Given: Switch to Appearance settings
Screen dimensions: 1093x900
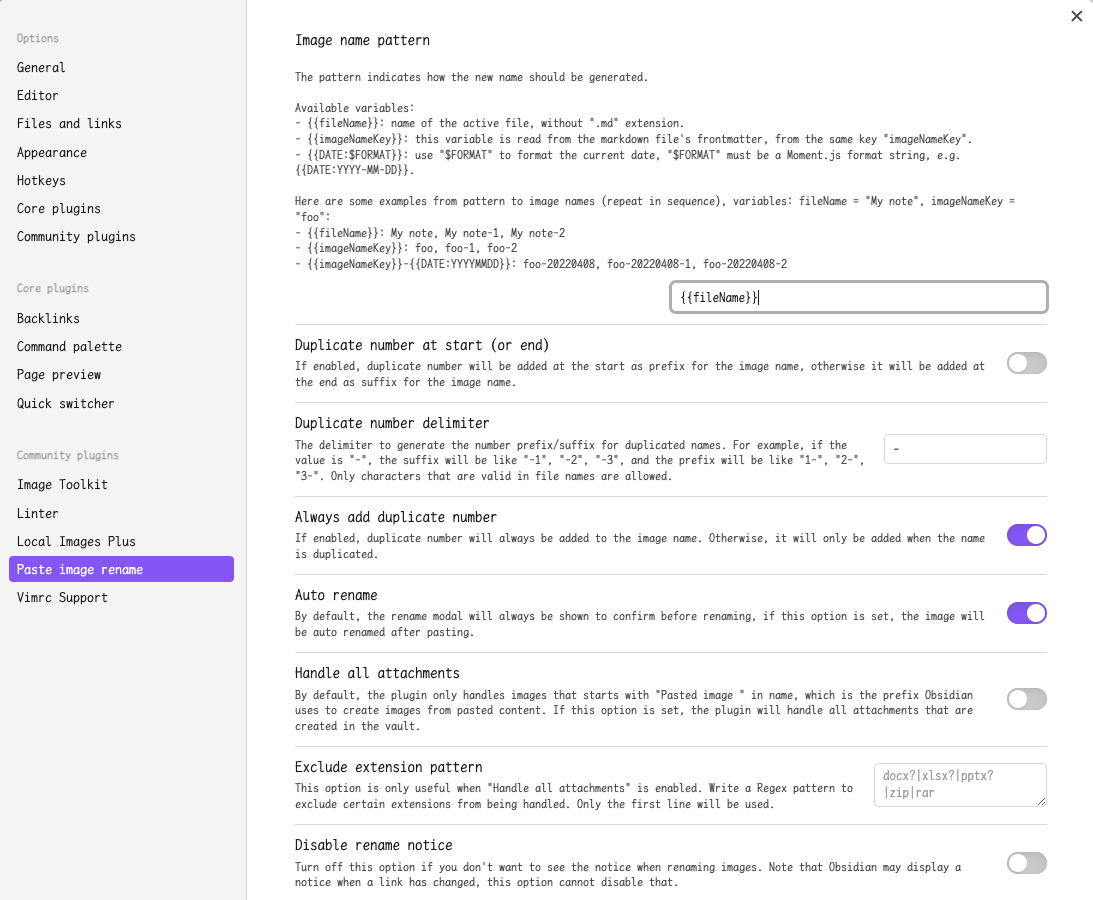Looking at the screenshot, I should [x=52, y=153].
